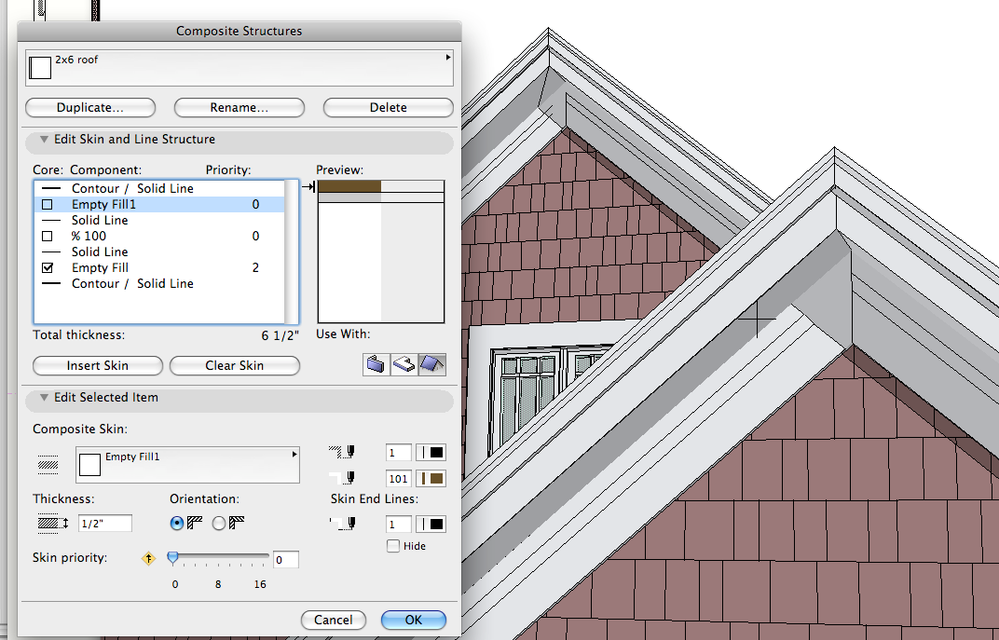This screenshot has width=999, height=640.
Task: Click the Cancel button
Action: (x=333, y=620)
